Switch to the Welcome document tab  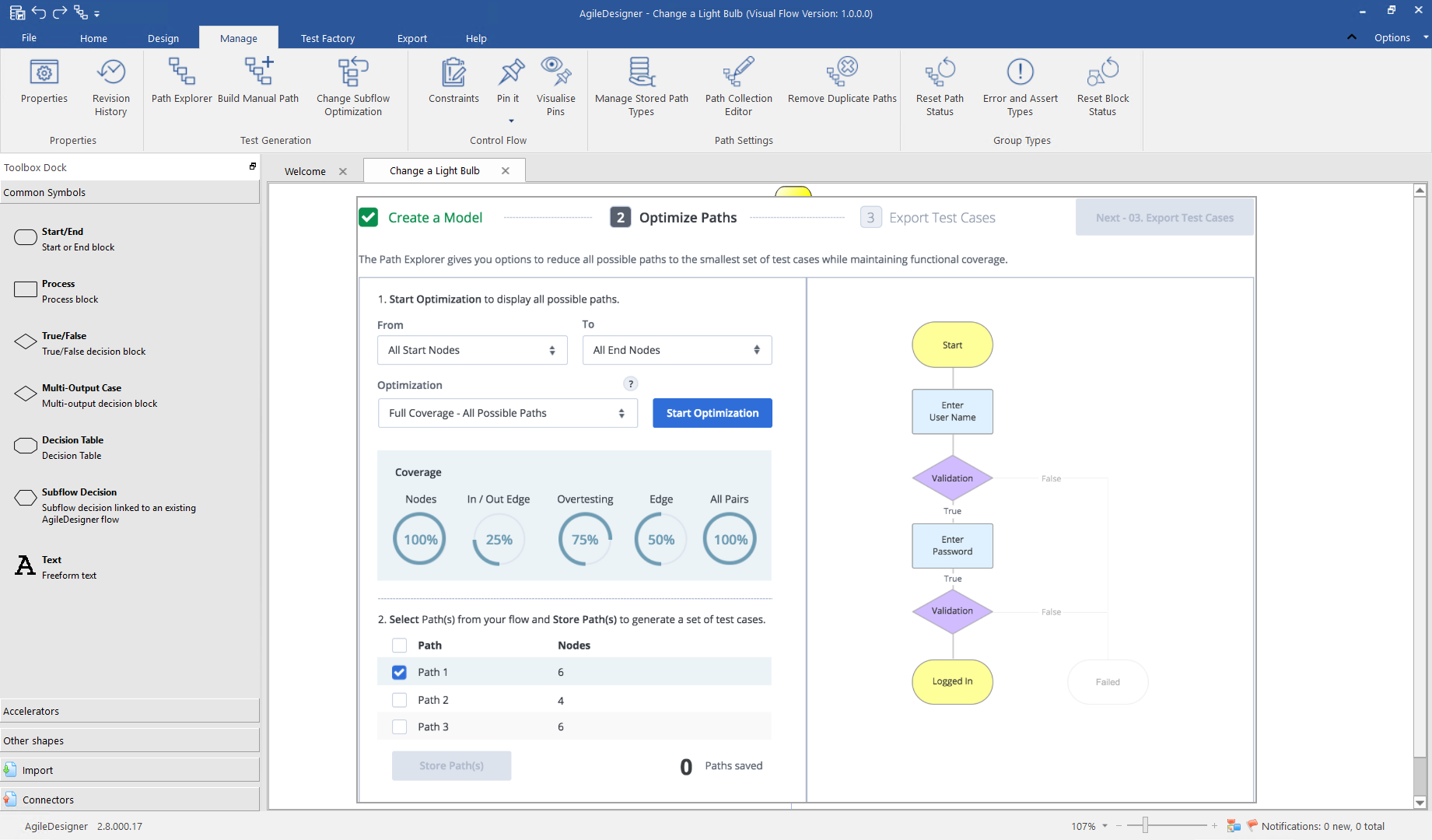[x=305, y=171]
